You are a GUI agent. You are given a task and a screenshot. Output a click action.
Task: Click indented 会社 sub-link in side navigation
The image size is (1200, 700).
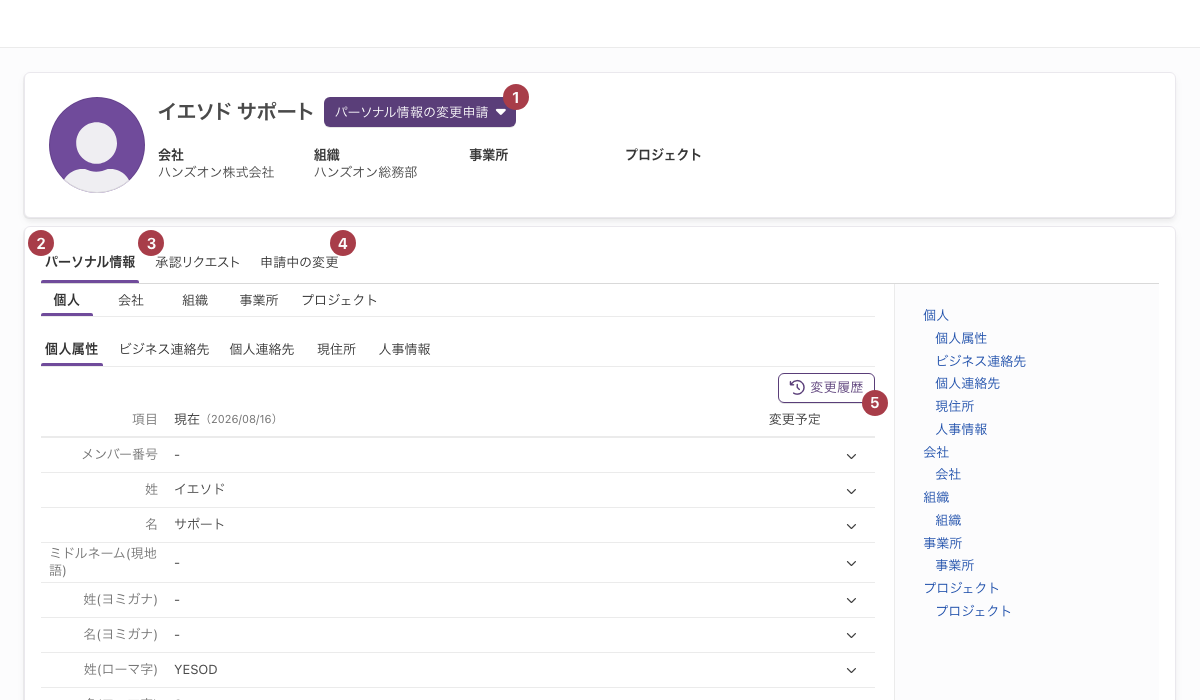point(948,474)
